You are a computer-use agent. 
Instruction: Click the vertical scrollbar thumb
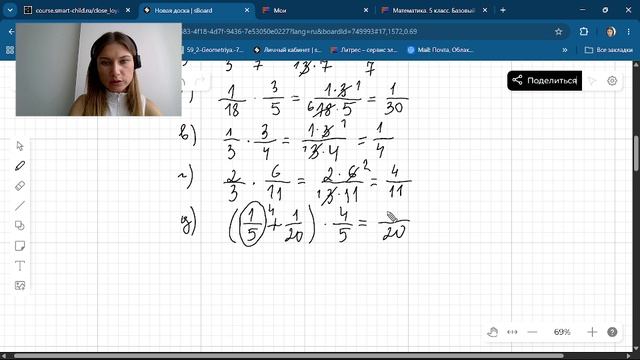636,153
